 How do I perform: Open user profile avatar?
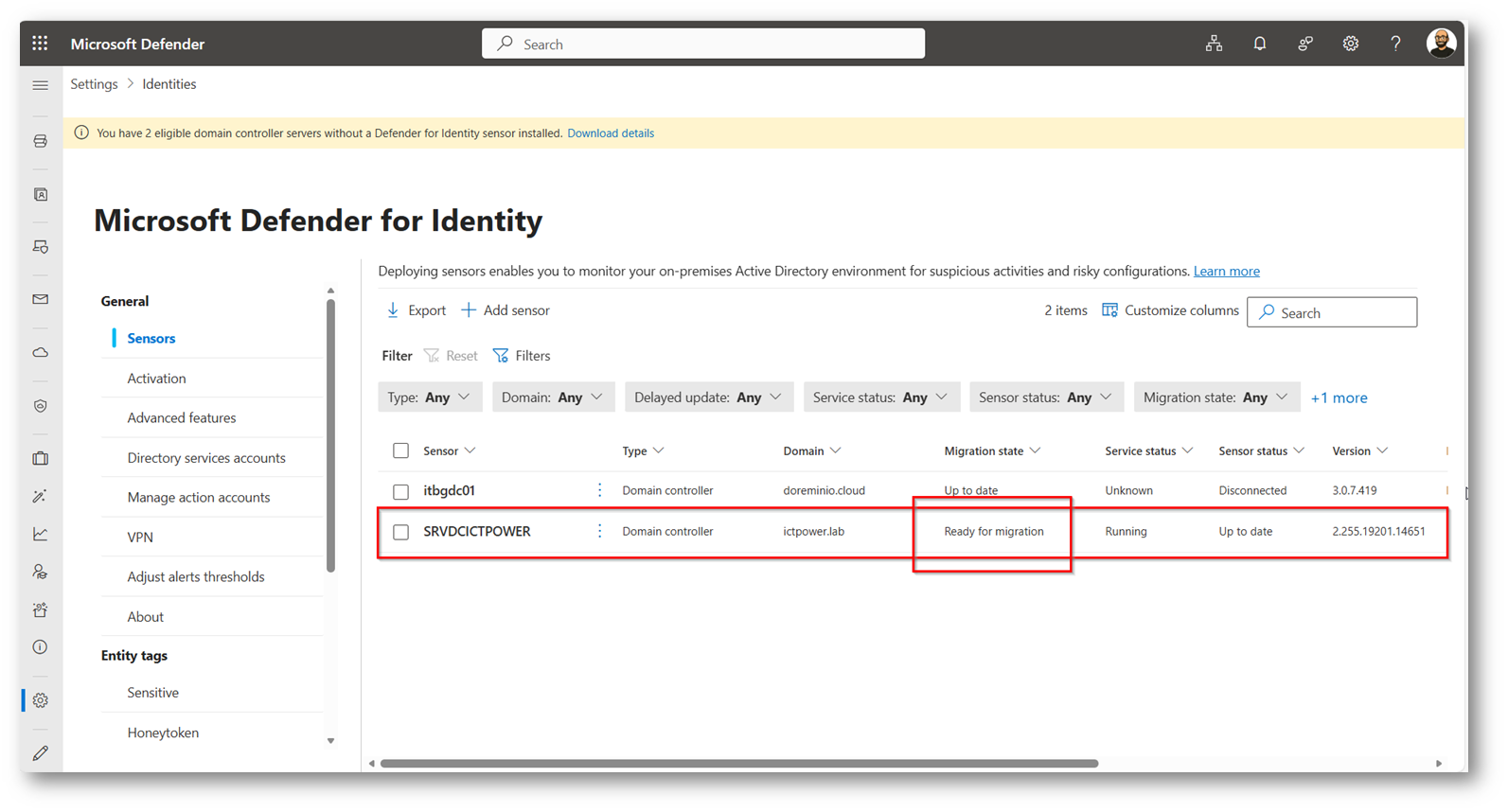click(1441, 43)
